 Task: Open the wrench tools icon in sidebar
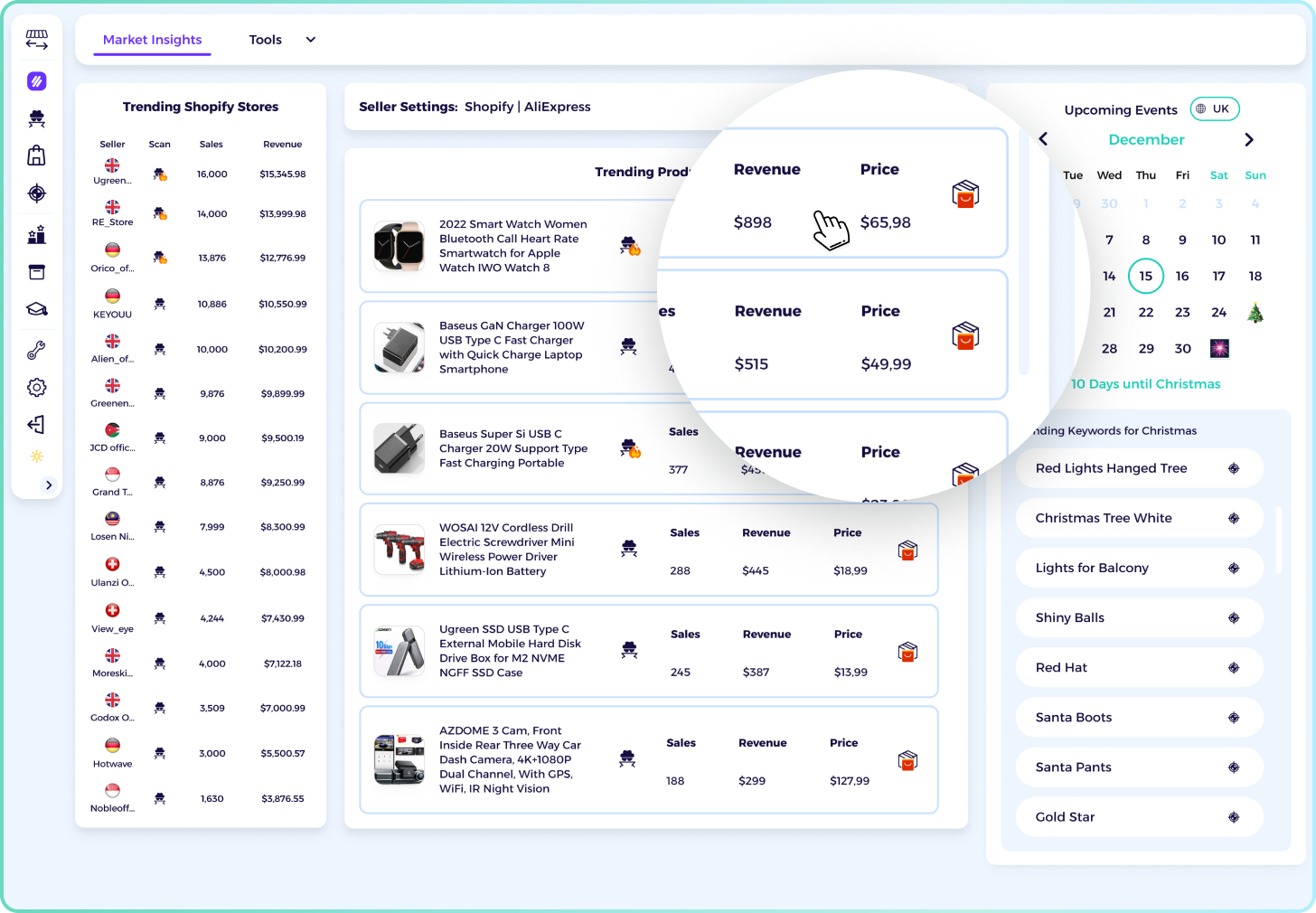(x=37, y=350)
